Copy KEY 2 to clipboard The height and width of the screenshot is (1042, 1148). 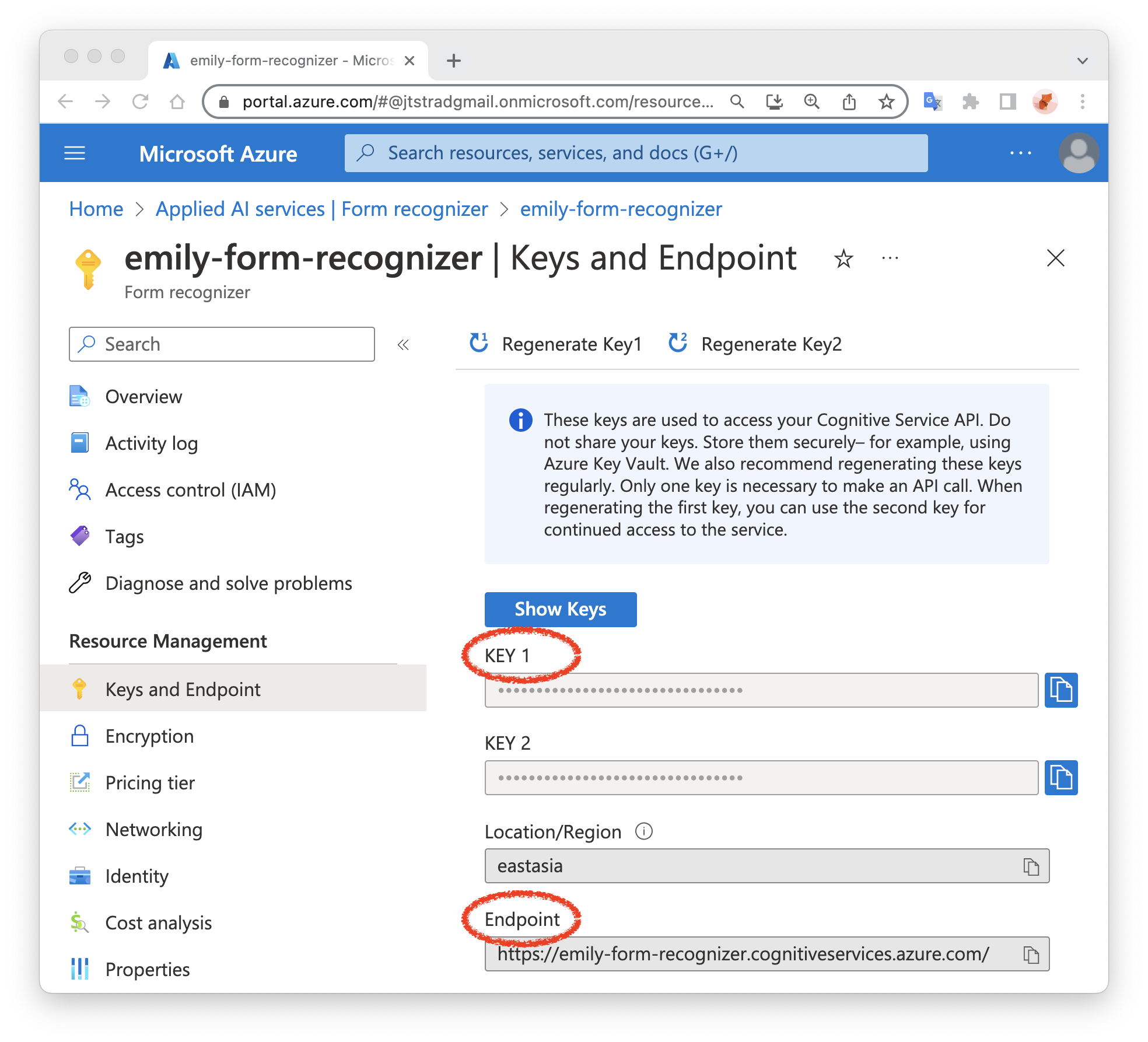[x=1060, y=778]
